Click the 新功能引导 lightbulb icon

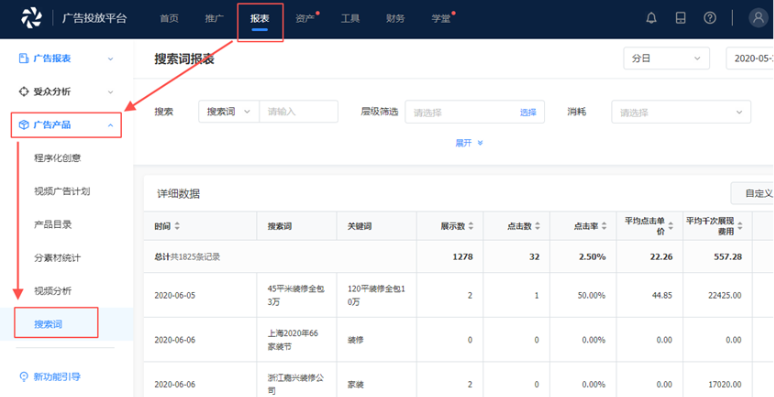[x=23, y=377]
